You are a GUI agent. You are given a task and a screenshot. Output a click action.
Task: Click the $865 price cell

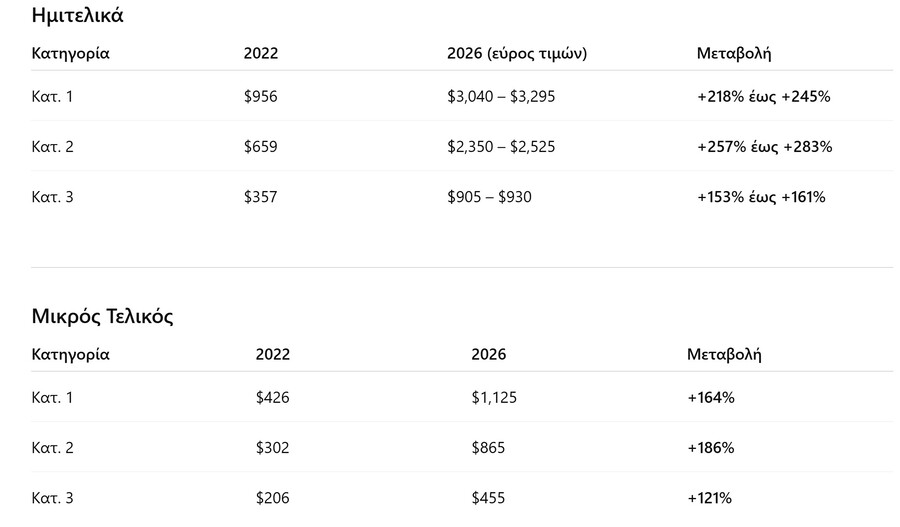pos(488,448)
